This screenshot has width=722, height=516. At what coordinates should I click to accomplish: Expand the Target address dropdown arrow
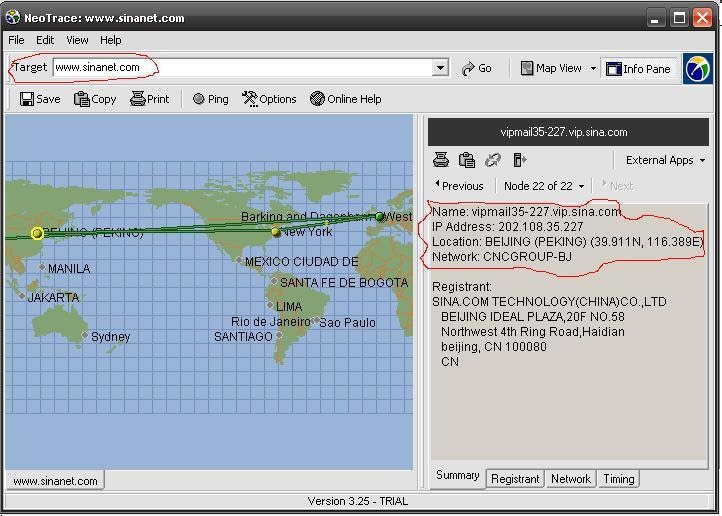click(440, 68)
